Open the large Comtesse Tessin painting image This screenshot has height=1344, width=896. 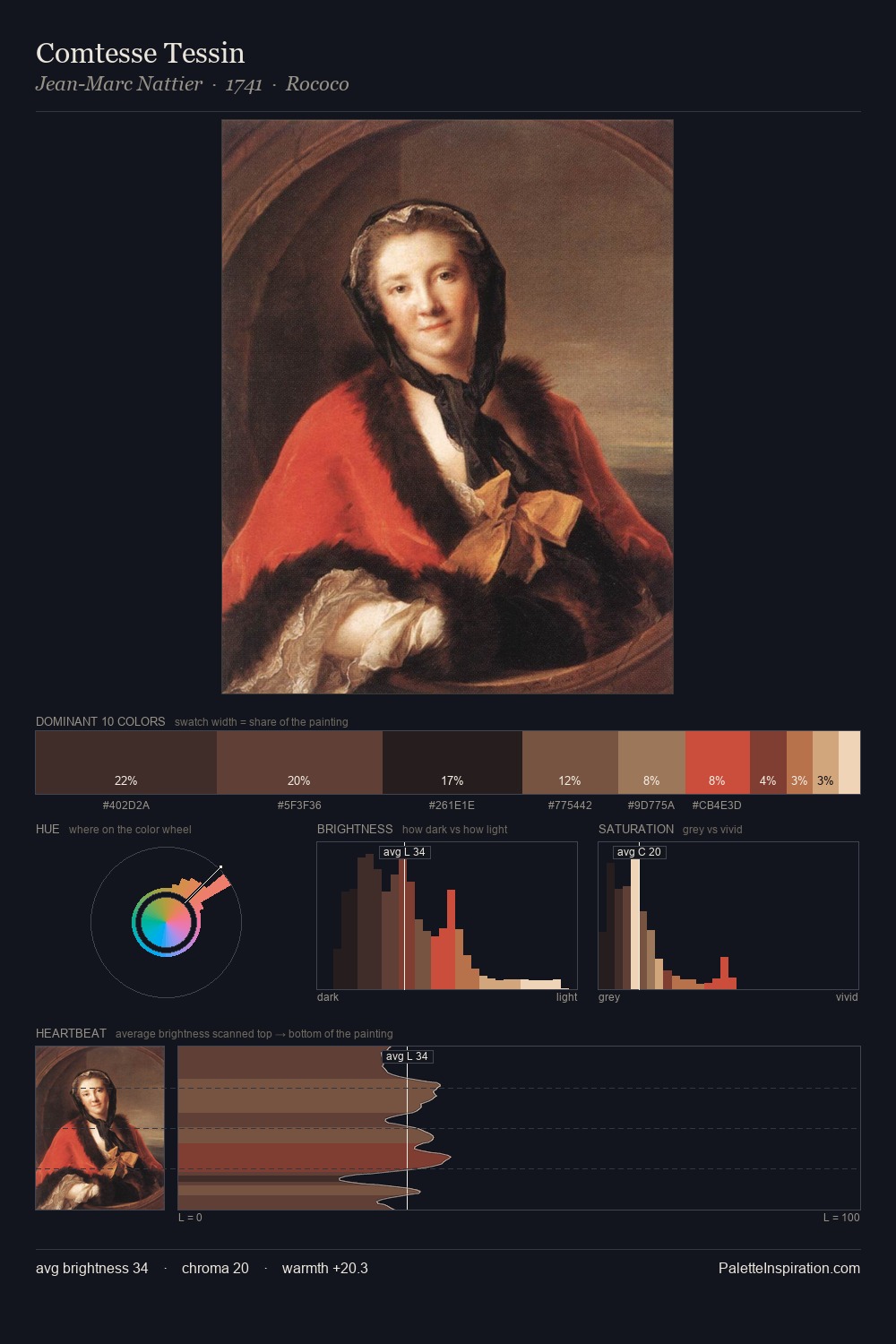coord(447,407)
